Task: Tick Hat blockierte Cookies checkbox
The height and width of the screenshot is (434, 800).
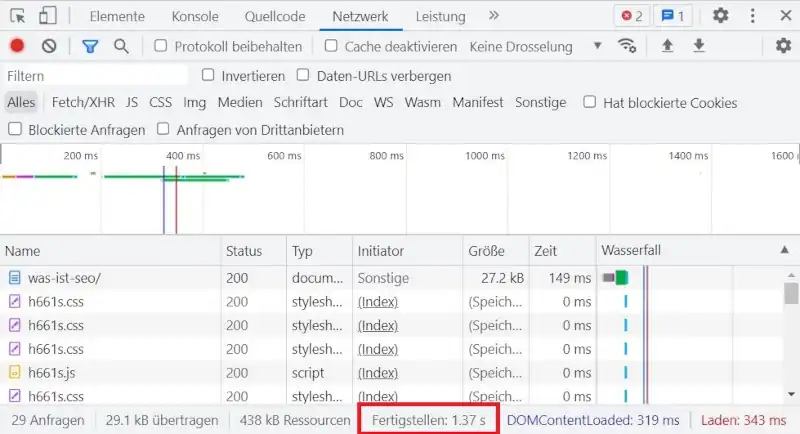Action: [x=589, y=102]
